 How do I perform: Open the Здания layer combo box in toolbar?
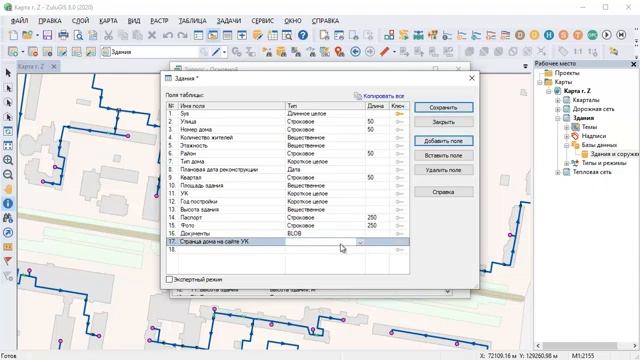150,52
